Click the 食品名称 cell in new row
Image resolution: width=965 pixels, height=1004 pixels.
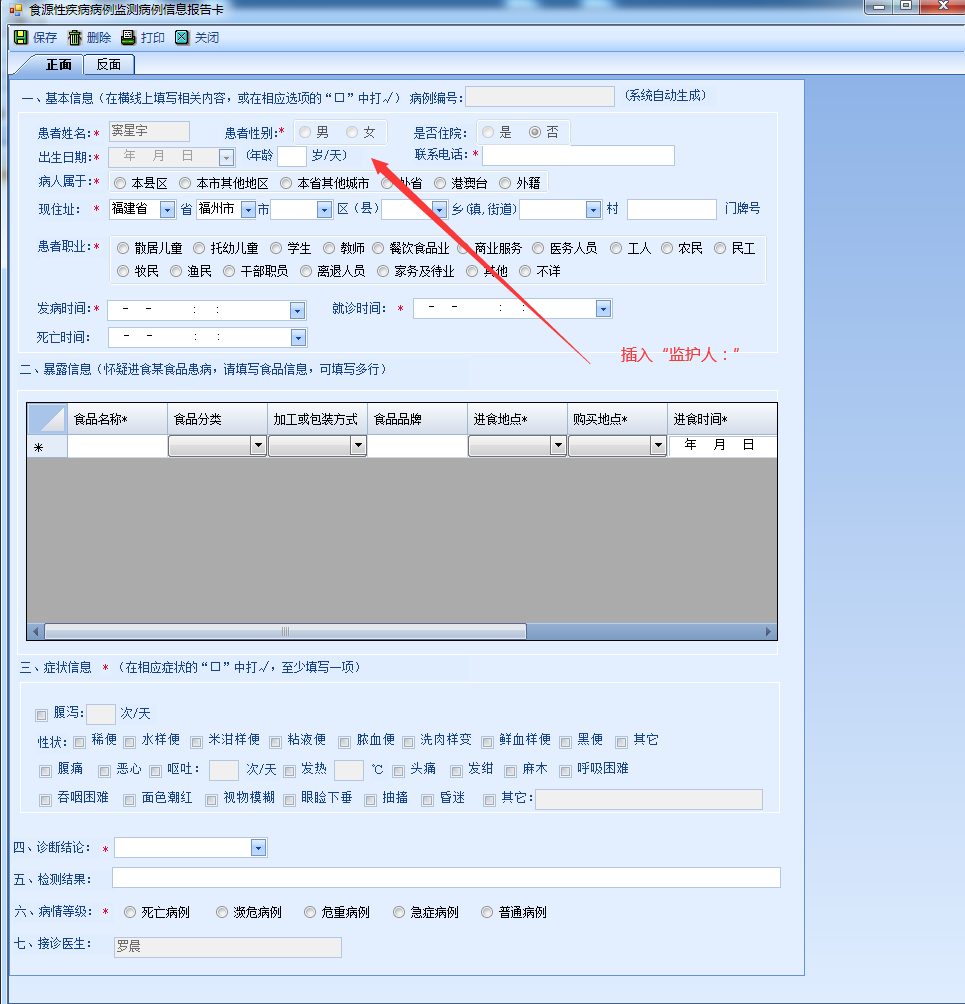pos(117,446)
